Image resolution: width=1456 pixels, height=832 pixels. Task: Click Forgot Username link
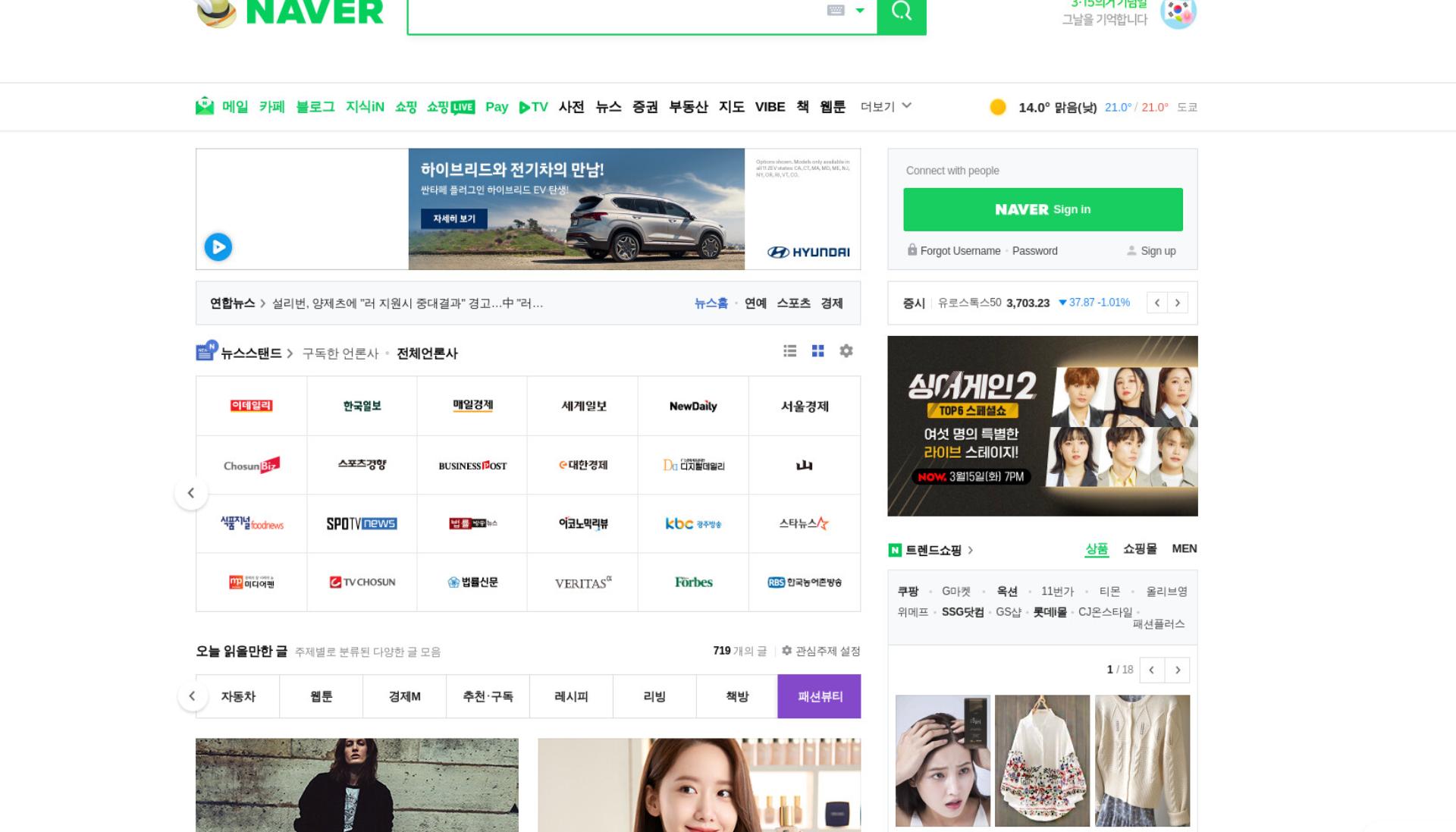[960, 251]
